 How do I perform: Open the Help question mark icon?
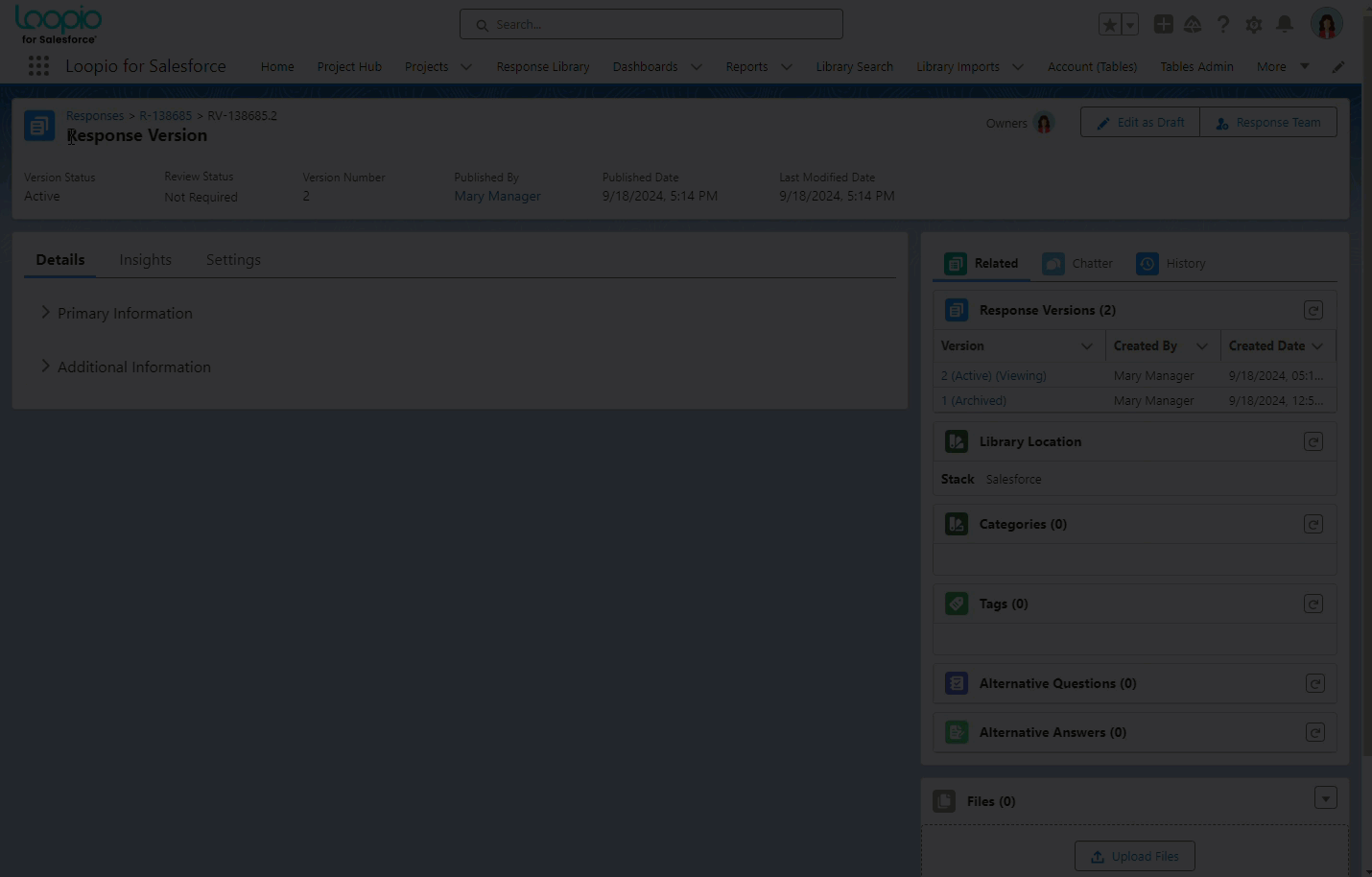[1223, 25]
